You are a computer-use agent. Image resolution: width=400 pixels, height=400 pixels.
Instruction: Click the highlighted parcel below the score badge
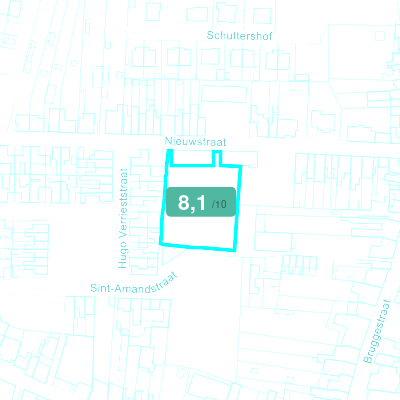199,232
